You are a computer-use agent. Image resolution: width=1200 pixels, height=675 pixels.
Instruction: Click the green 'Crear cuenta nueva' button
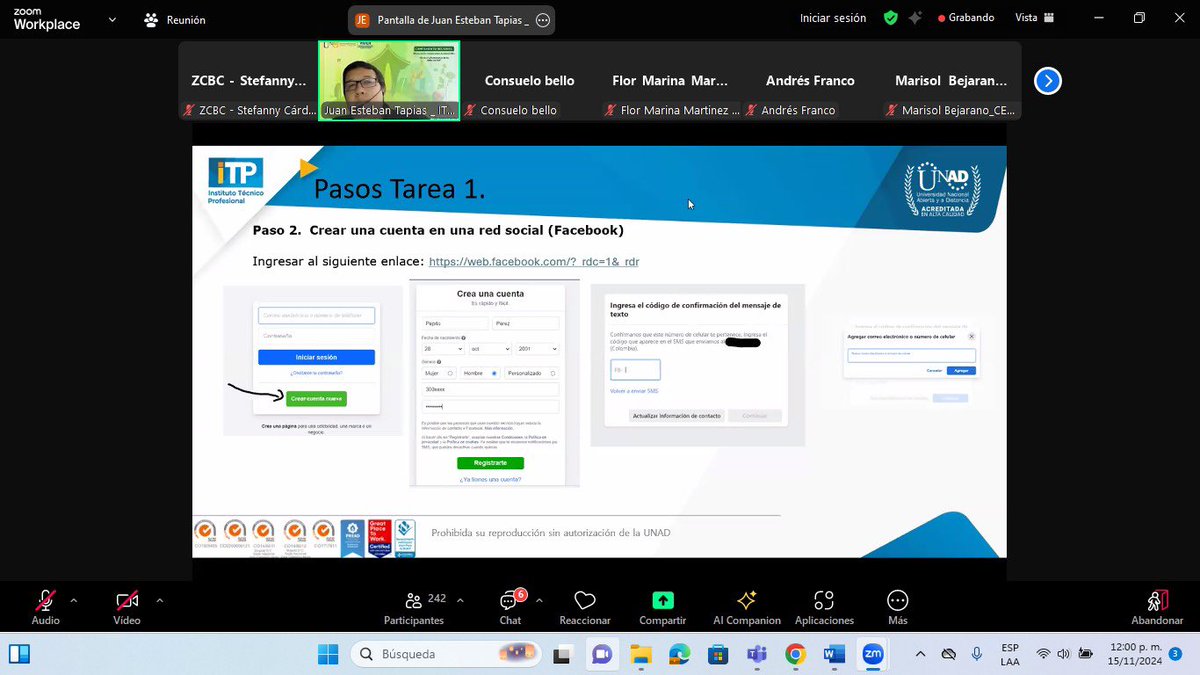(x=316, y=398)
